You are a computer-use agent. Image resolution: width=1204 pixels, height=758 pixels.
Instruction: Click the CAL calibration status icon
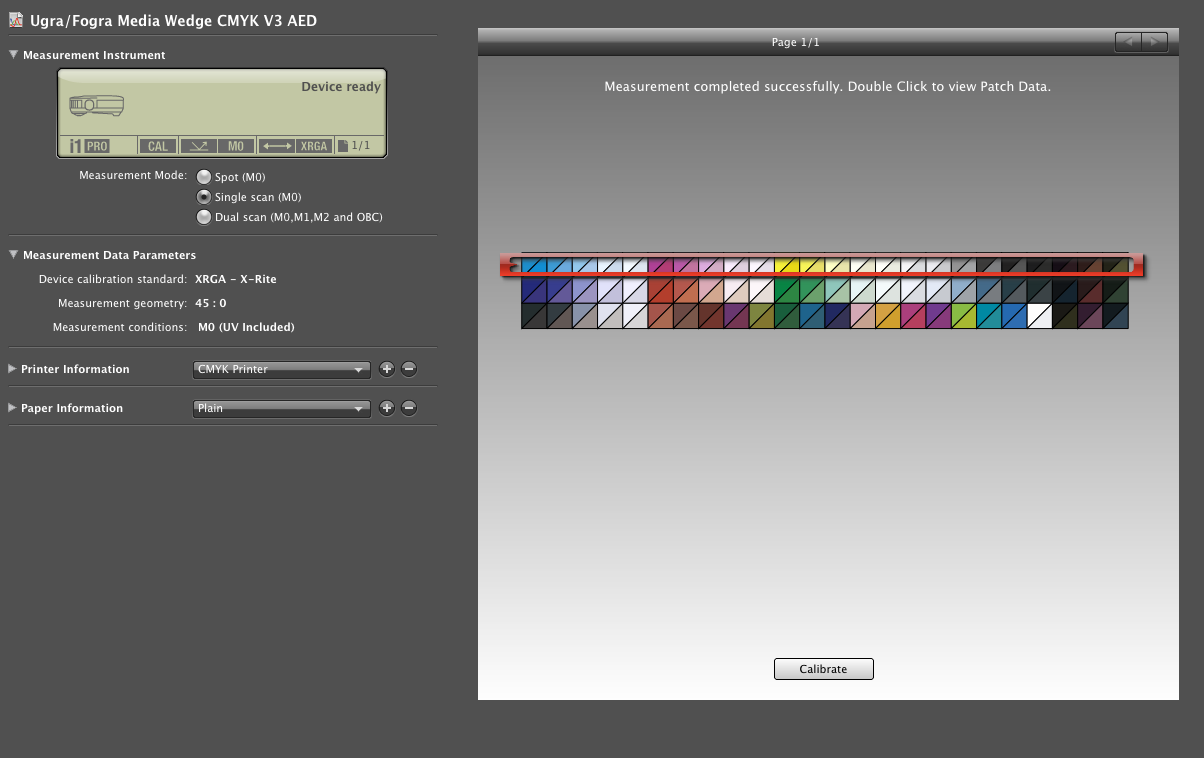click(158, 146)
